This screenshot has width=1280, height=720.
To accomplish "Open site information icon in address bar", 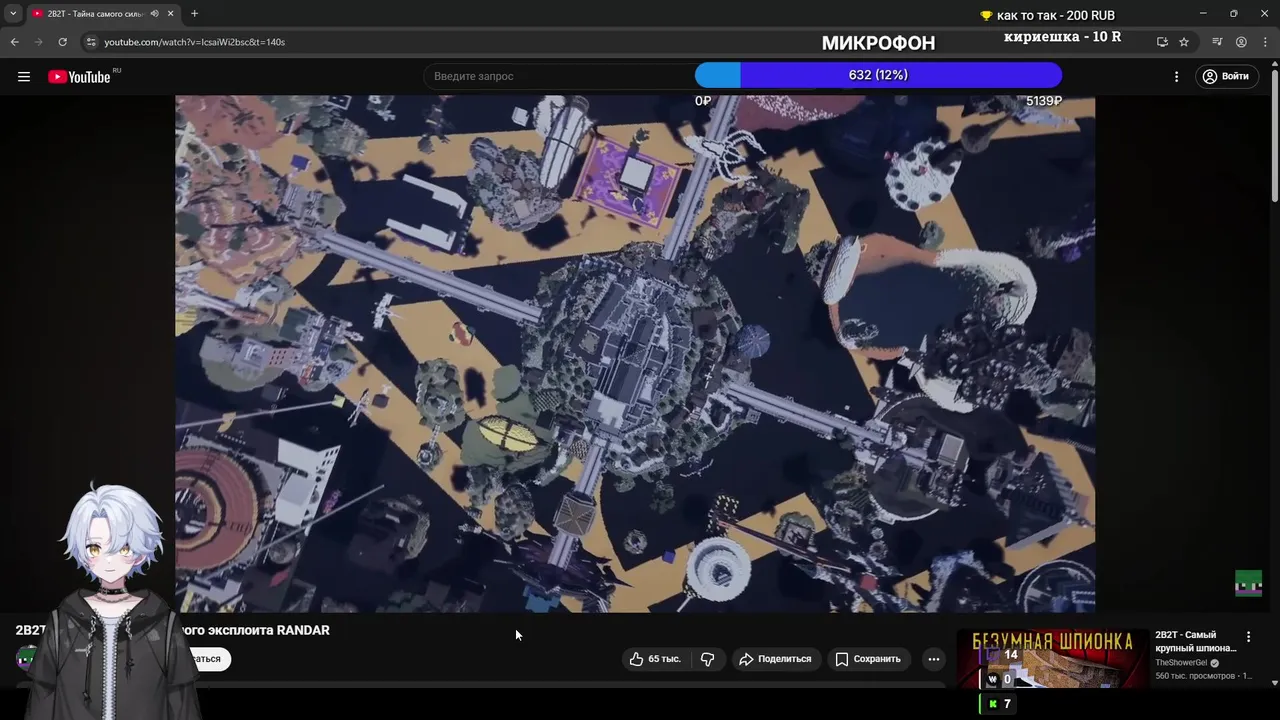I will [x=91, y=42].
